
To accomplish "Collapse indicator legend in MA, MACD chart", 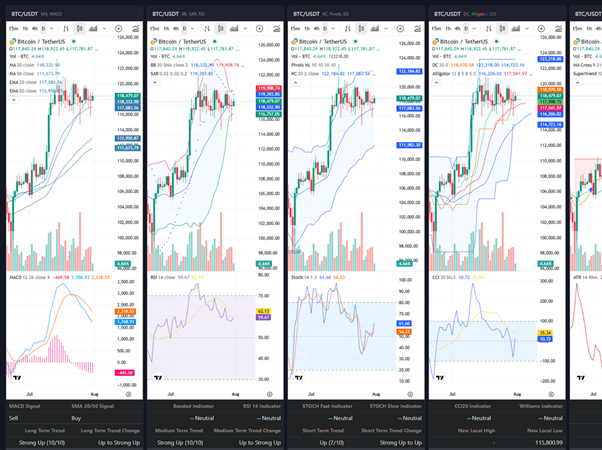I will click(13, 100).
